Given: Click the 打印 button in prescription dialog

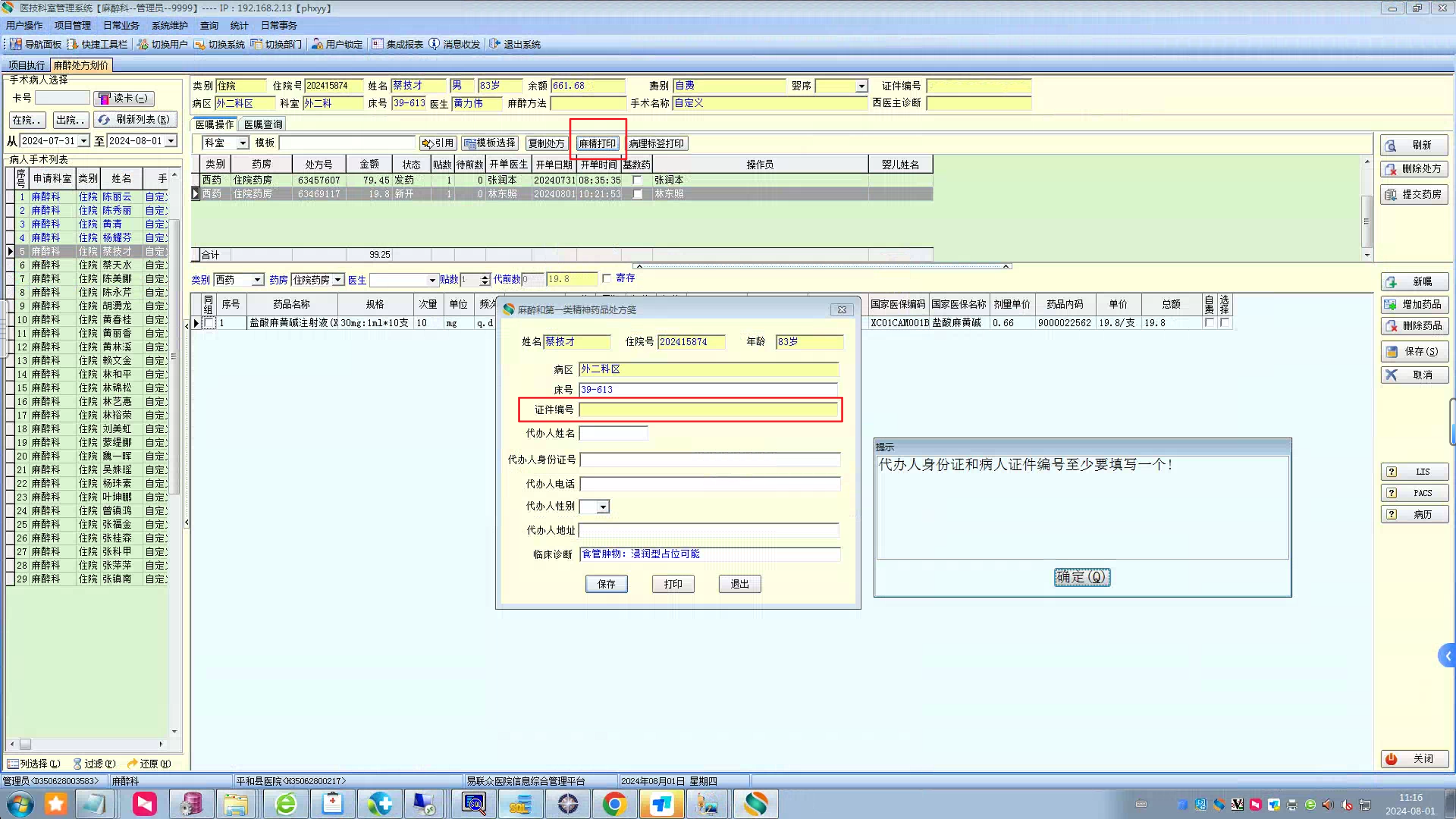Looking at the screenshot, I should pyautogui.click(x=672, y=584).
